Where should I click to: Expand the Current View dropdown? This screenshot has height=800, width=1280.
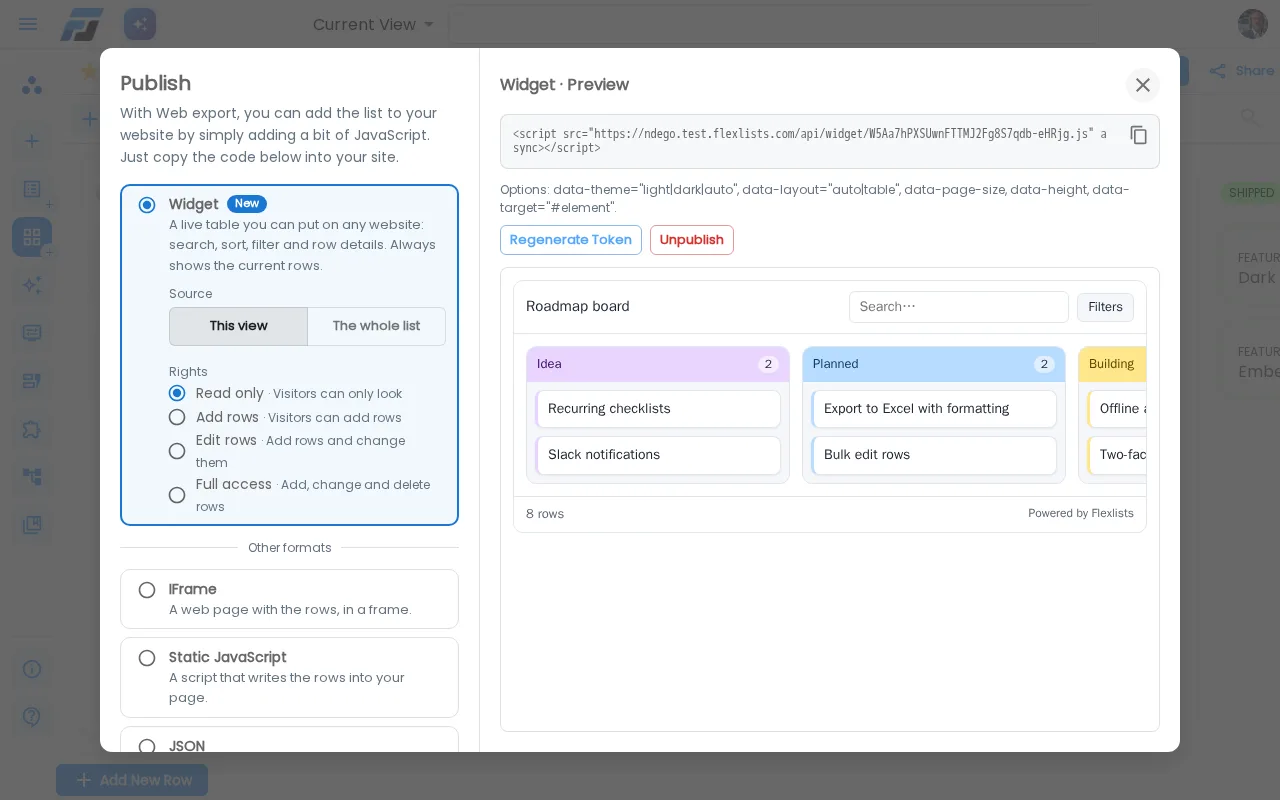pos(374,24)
